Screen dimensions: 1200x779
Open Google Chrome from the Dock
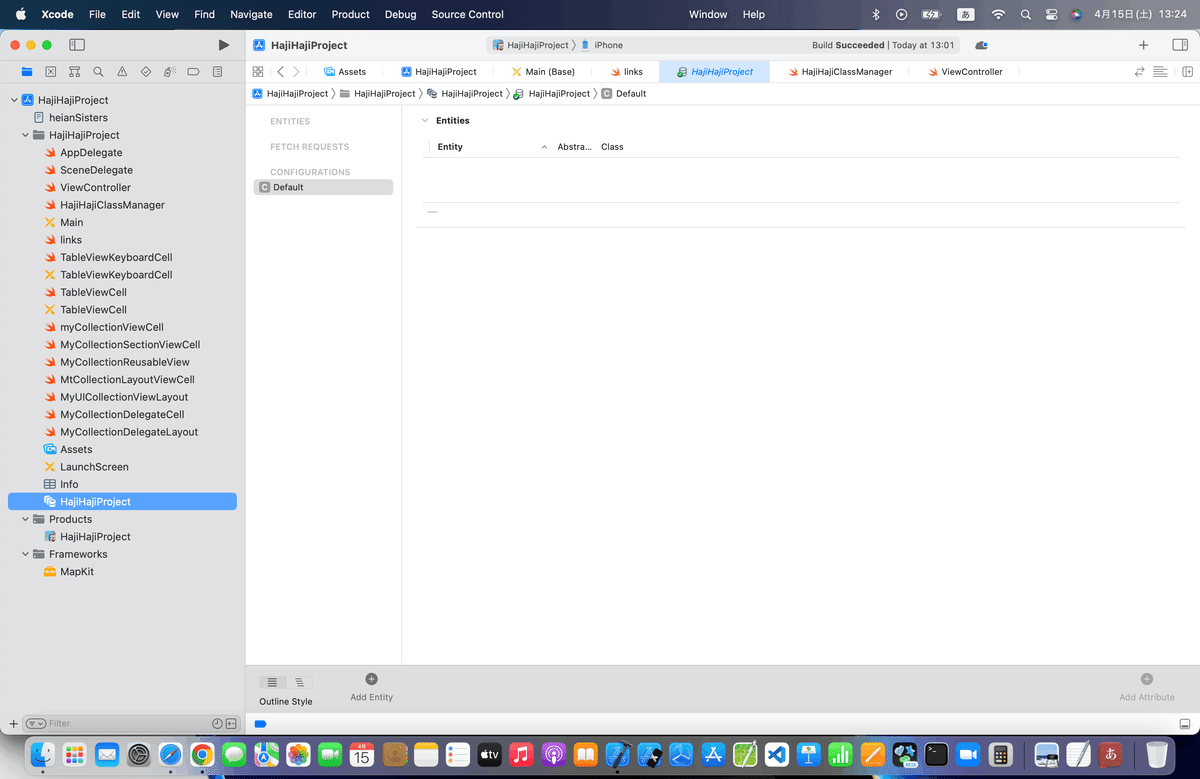click(202, 754)
